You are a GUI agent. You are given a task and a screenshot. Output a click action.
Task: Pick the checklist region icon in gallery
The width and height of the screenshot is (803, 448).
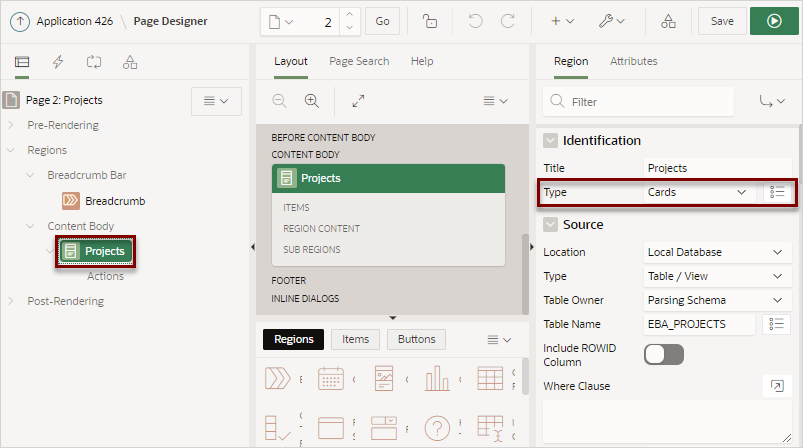click(x=278, y=428)
